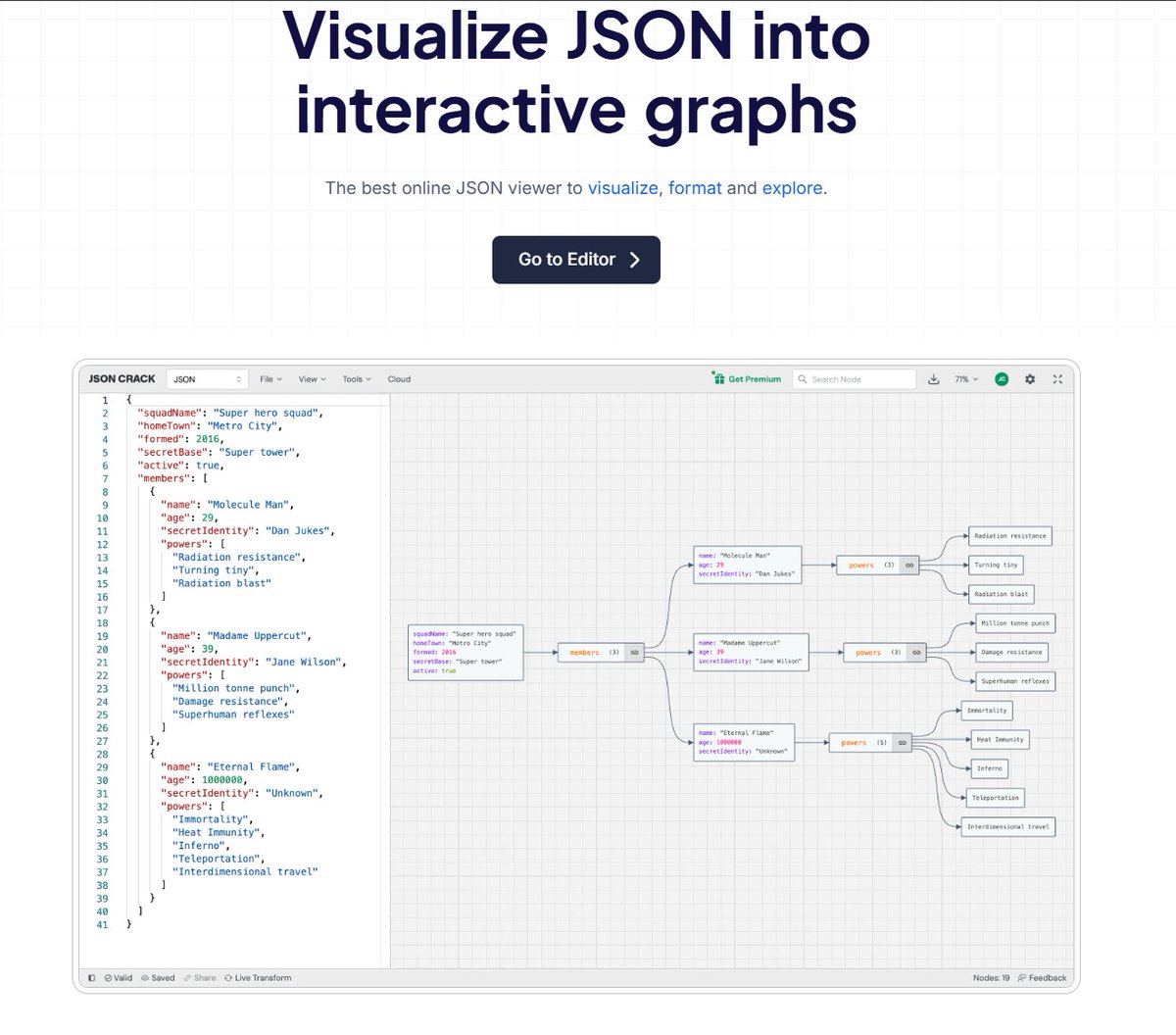The height and width of the screenshot is (1035, 1176).
Task: Click the members node link icon
Action: point(634,653)
